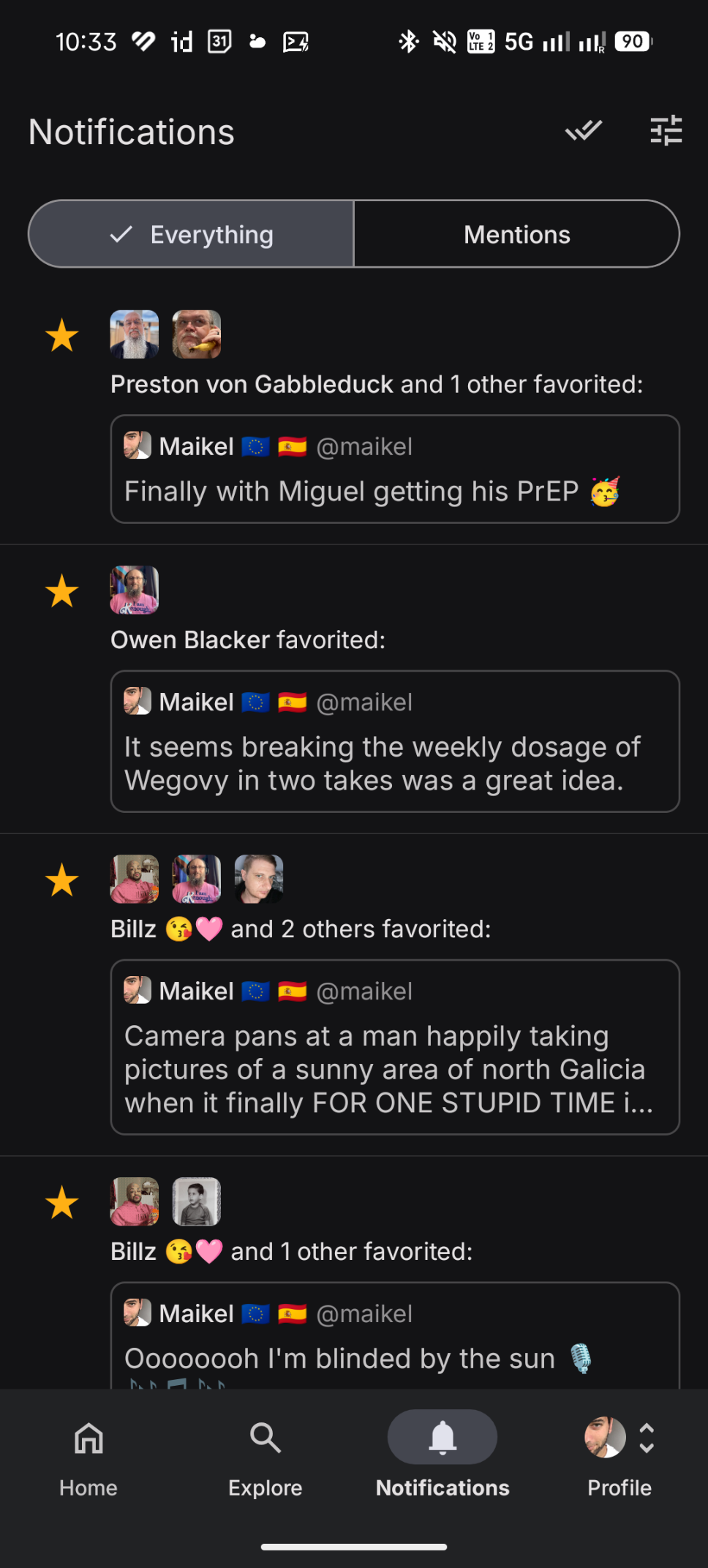Open Preston von Gabbleduck's avatar
Image resolution: width=708 pixels, height=1568 pixels.
click(135, 334)
